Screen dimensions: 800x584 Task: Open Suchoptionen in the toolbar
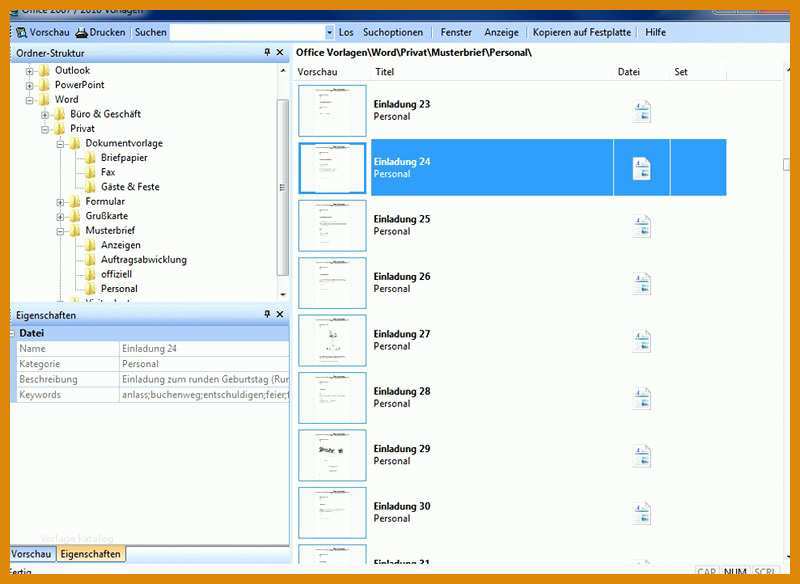pyautogui.click(x=393, y=32)
